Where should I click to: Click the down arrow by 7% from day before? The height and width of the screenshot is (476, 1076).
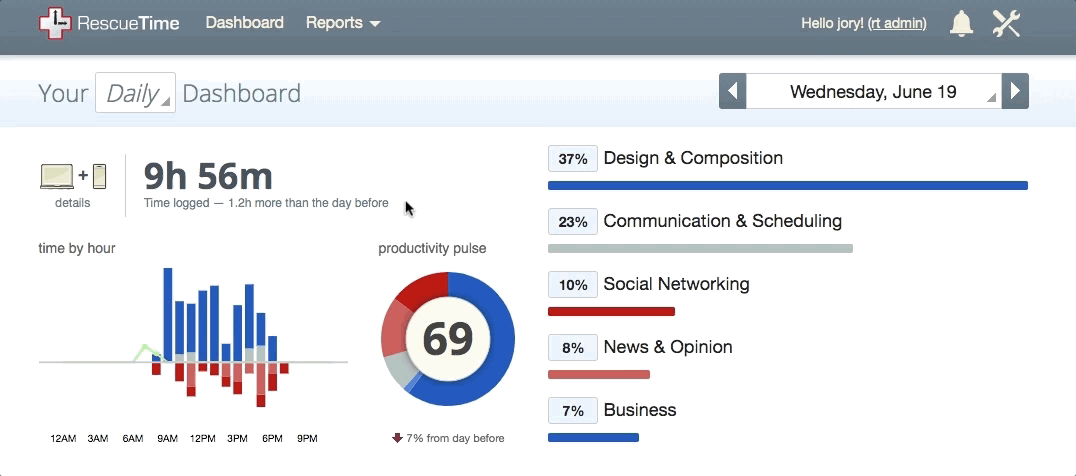[397, 438]
